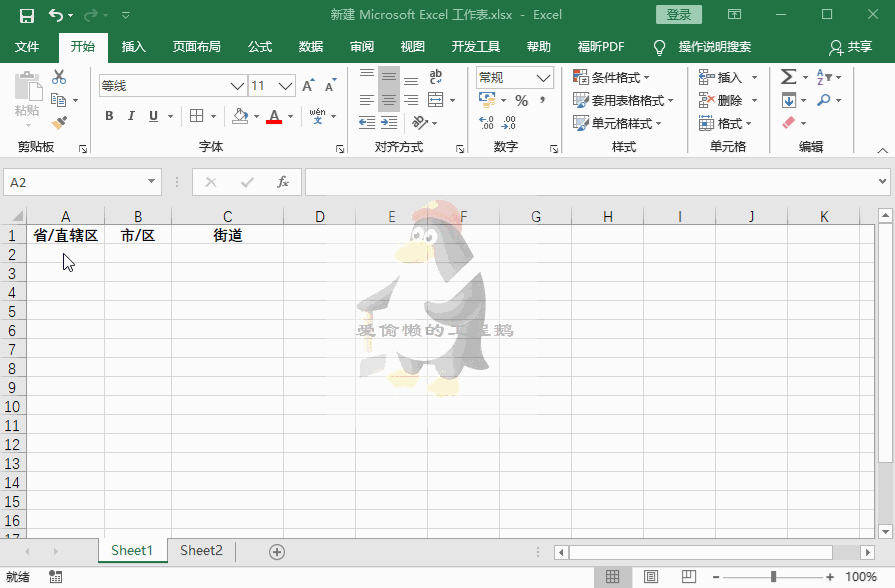Screen dimensions: 895x588
Task: Click the formula bar input field
Action: coord(591,182)
